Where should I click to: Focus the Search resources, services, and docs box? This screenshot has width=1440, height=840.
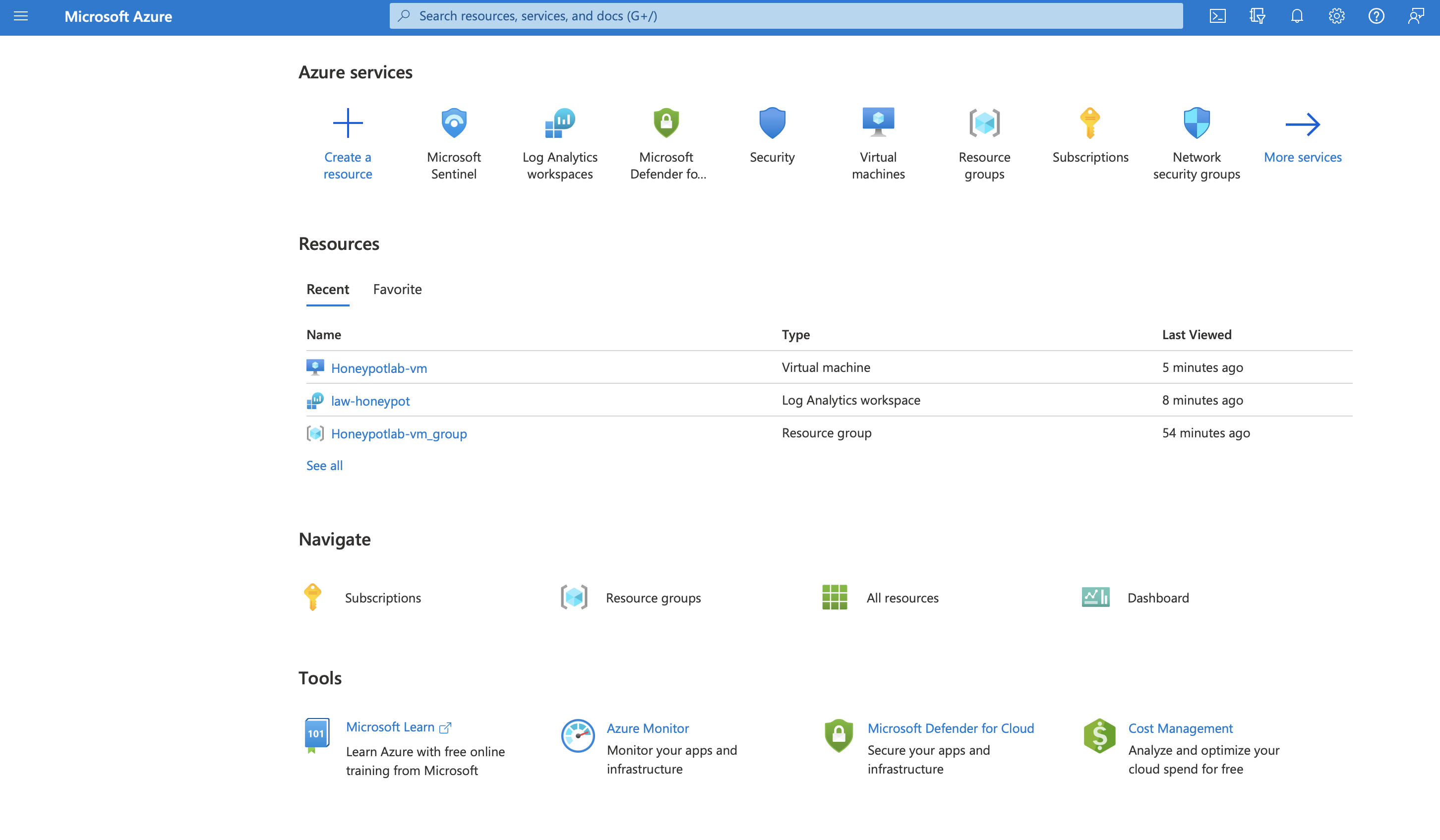click(786, 16)
